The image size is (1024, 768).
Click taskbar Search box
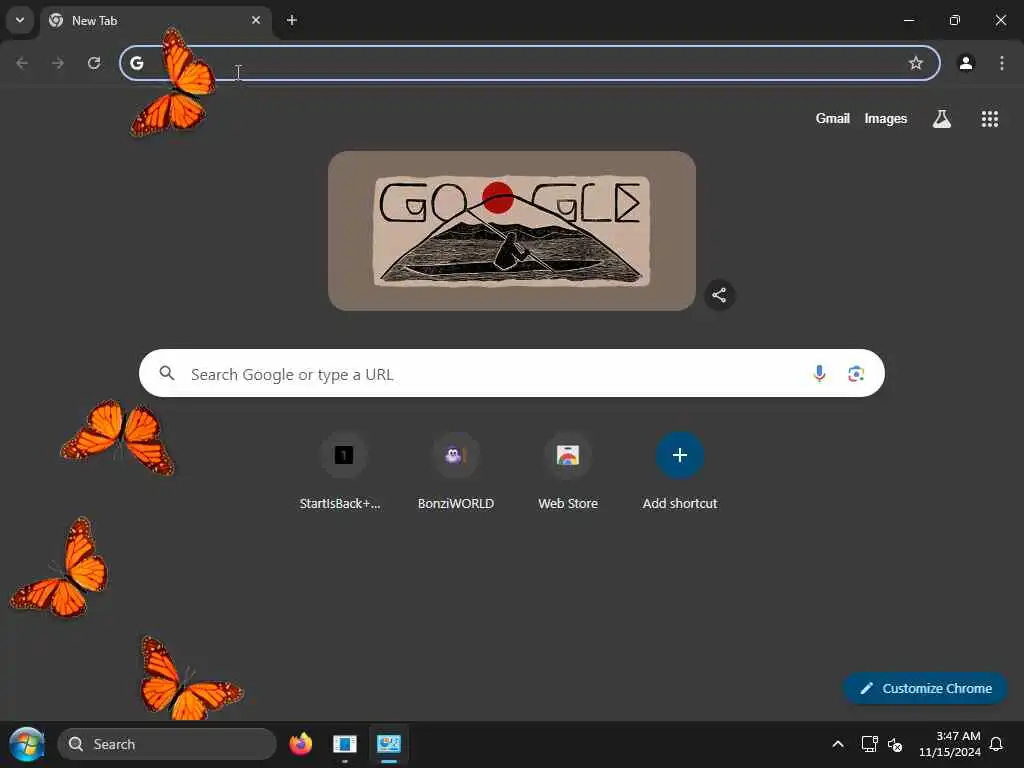(167, 744)
